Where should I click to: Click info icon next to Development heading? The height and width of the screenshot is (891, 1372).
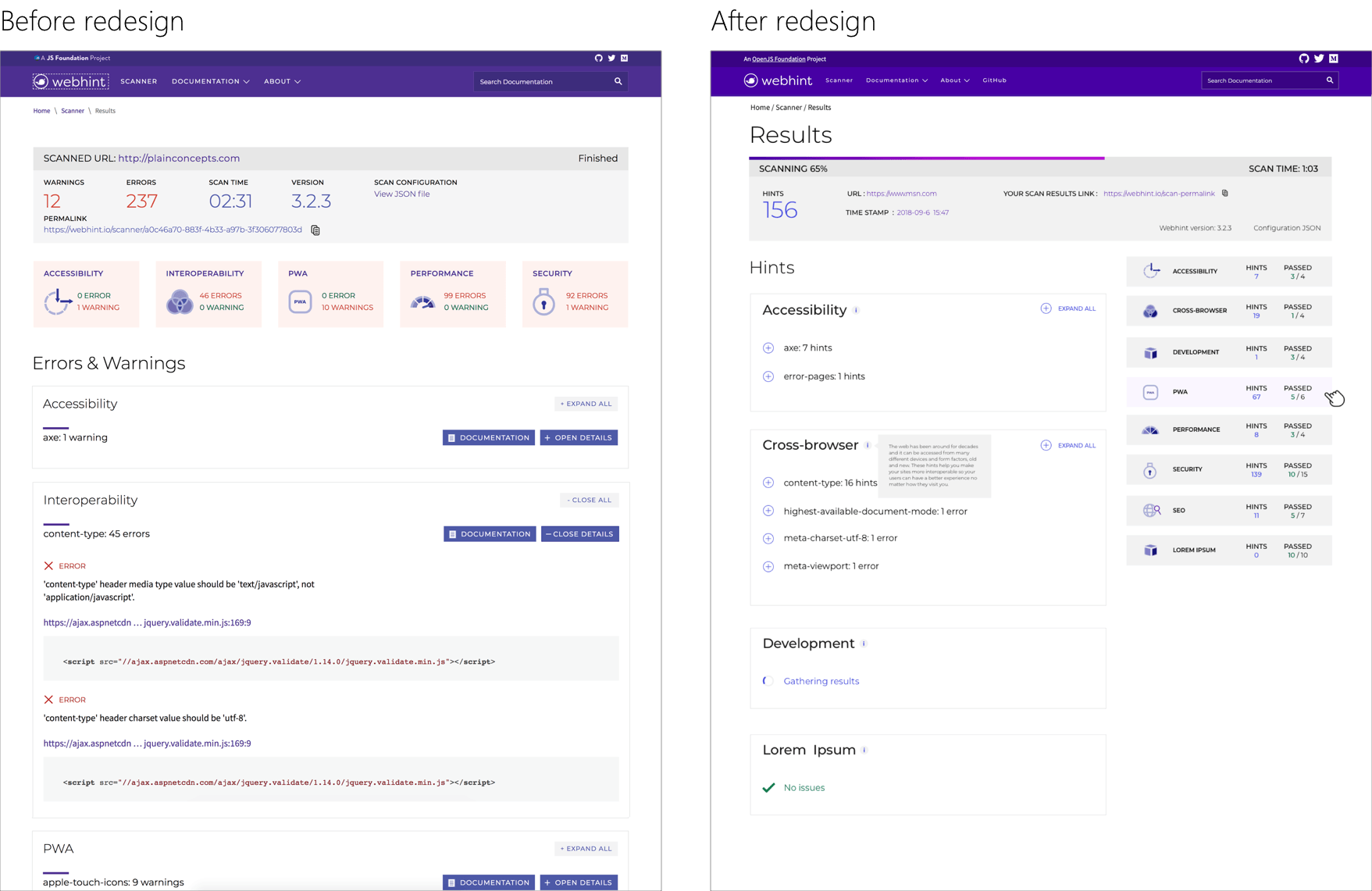pos(864,644)
